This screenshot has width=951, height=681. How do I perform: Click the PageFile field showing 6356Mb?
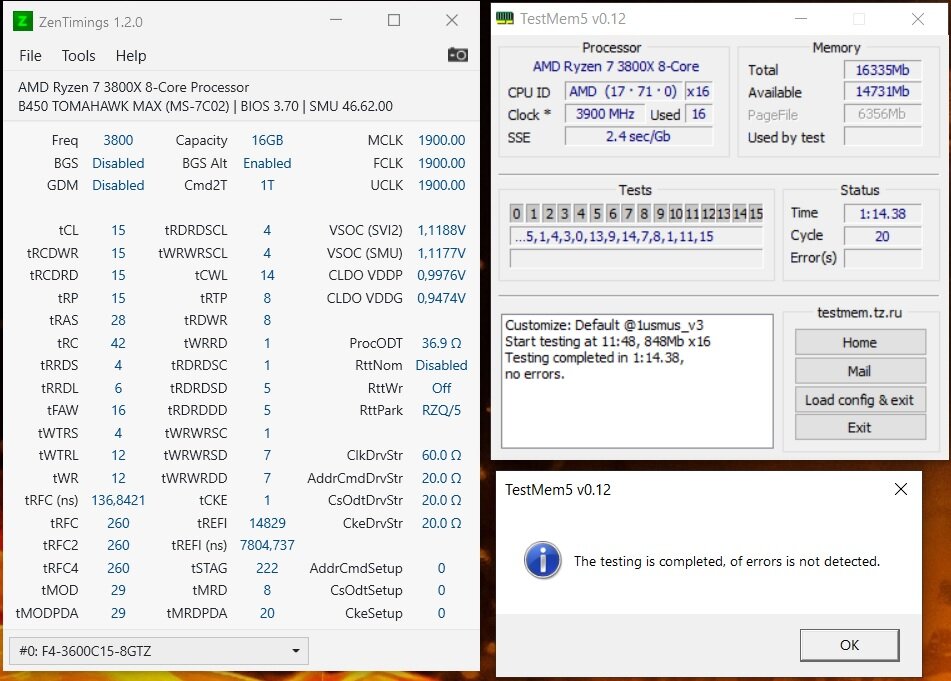[882, 114]
